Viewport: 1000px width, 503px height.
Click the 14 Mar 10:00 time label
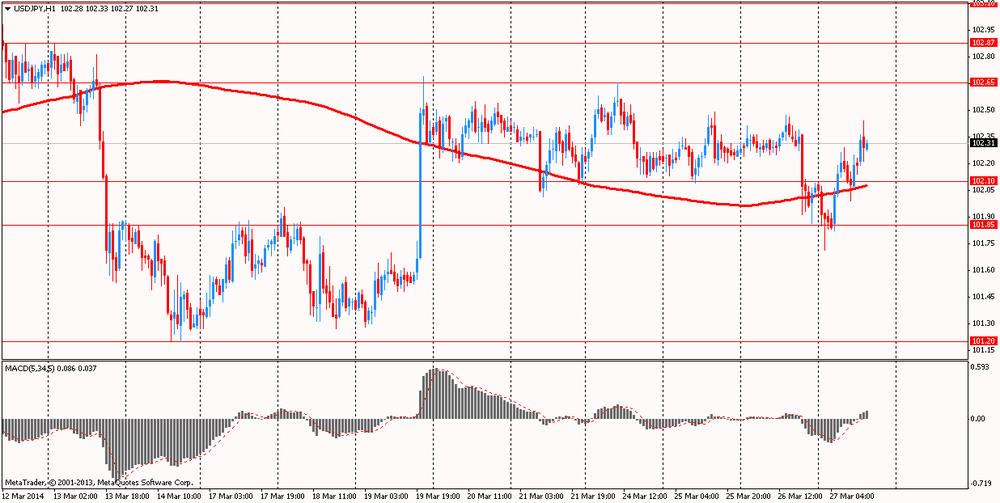coord(180,495)
